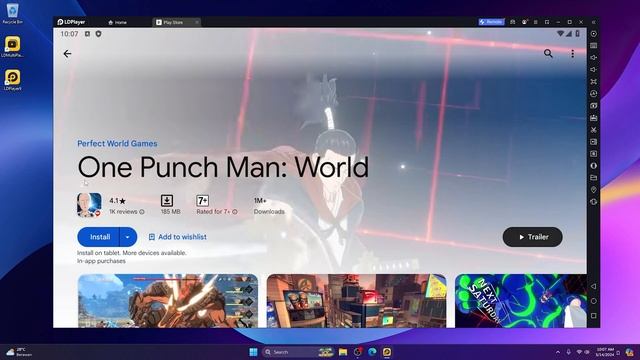640x360 pixels.
Task: Open second screenshot showing city street
Action: 356,301
